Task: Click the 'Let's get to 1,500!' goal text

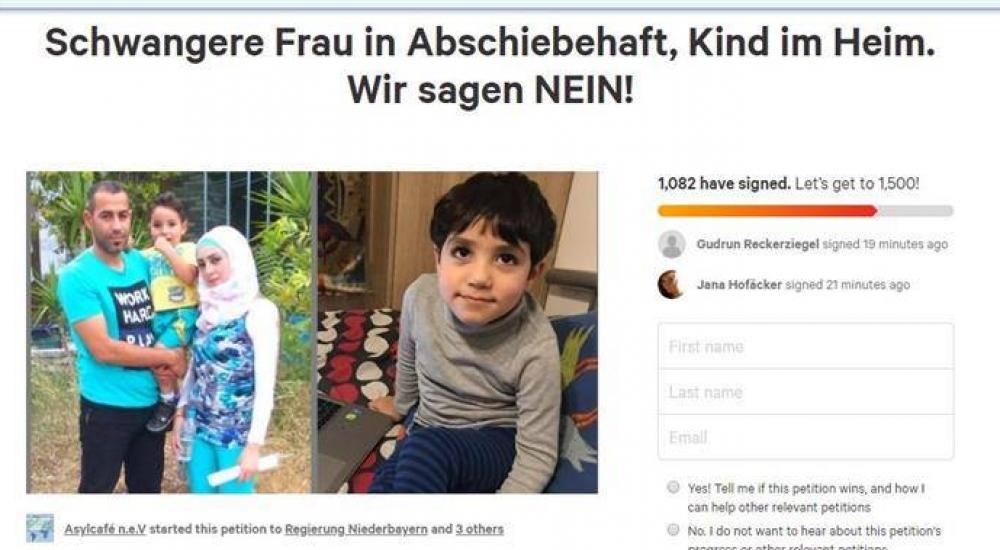Action: tap(857, 184)
